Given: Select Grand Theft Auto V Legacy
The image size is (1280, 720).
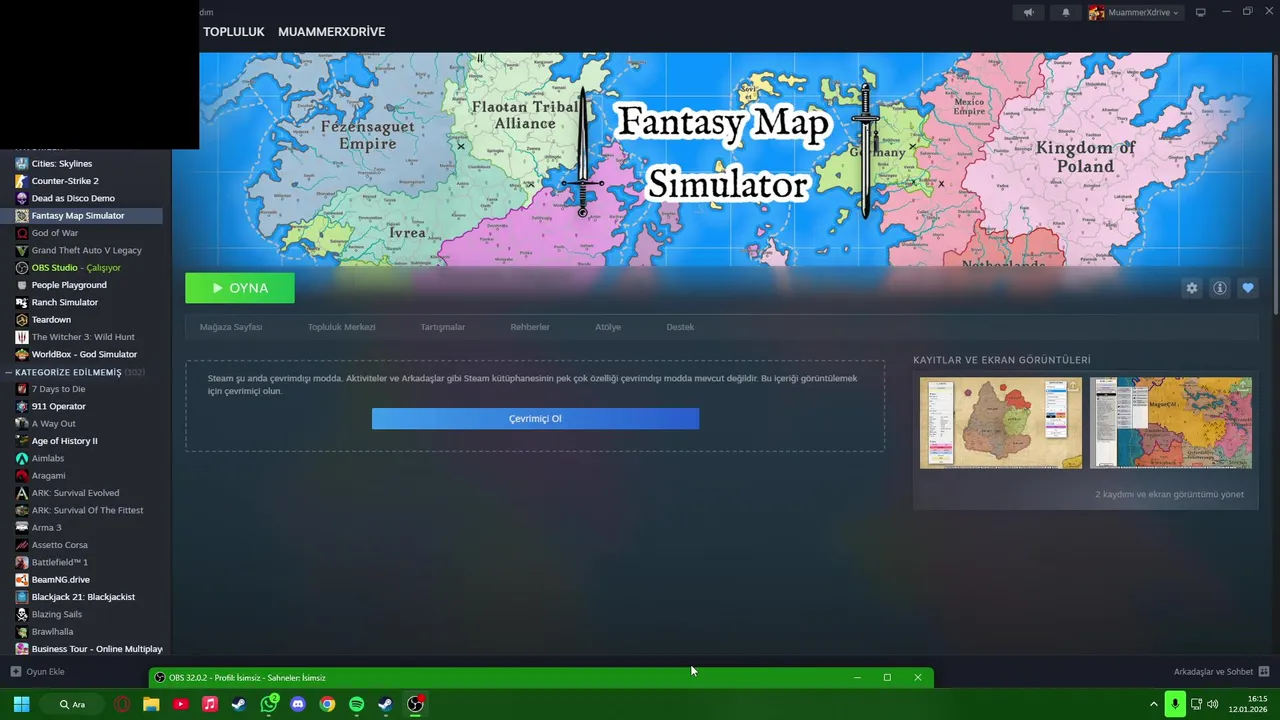Looking at the screenshot, I should pyautogui.click(x=86, y=250).
